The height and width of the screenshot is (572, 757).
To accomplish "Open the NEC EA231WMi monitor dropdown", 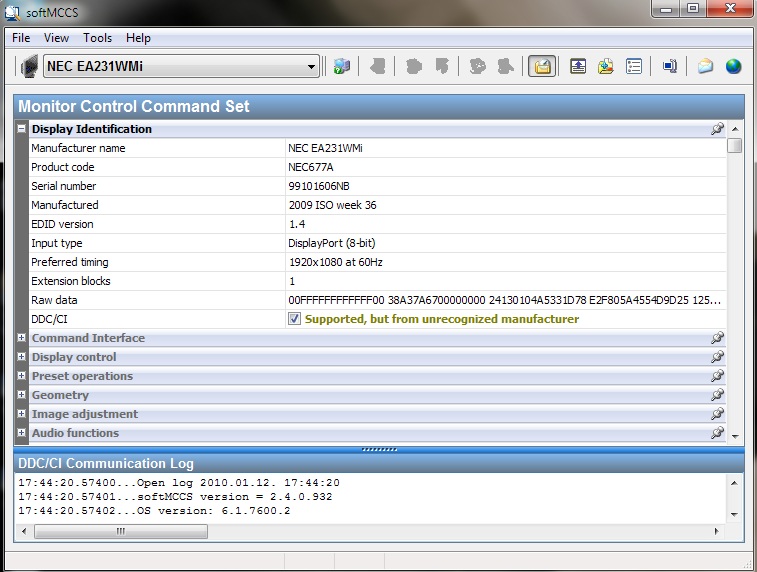I will (311, 67).
